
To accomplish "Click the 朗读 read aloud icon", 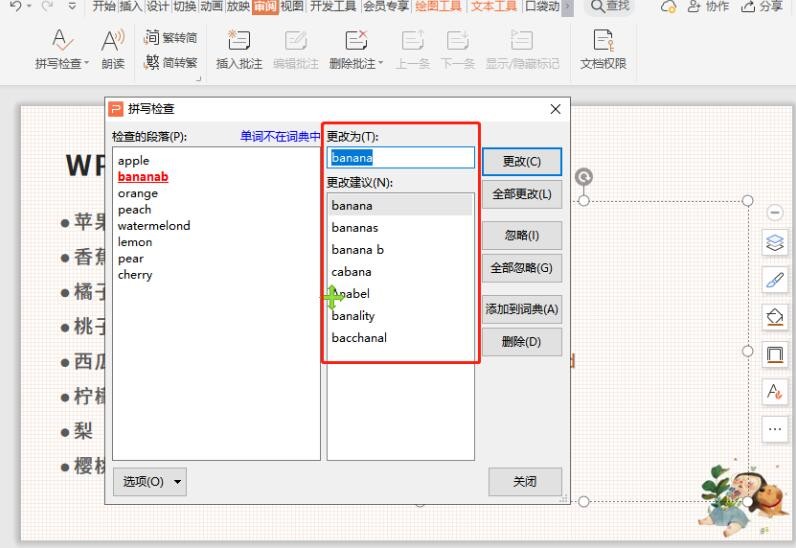I will click(x=113, y=41).
